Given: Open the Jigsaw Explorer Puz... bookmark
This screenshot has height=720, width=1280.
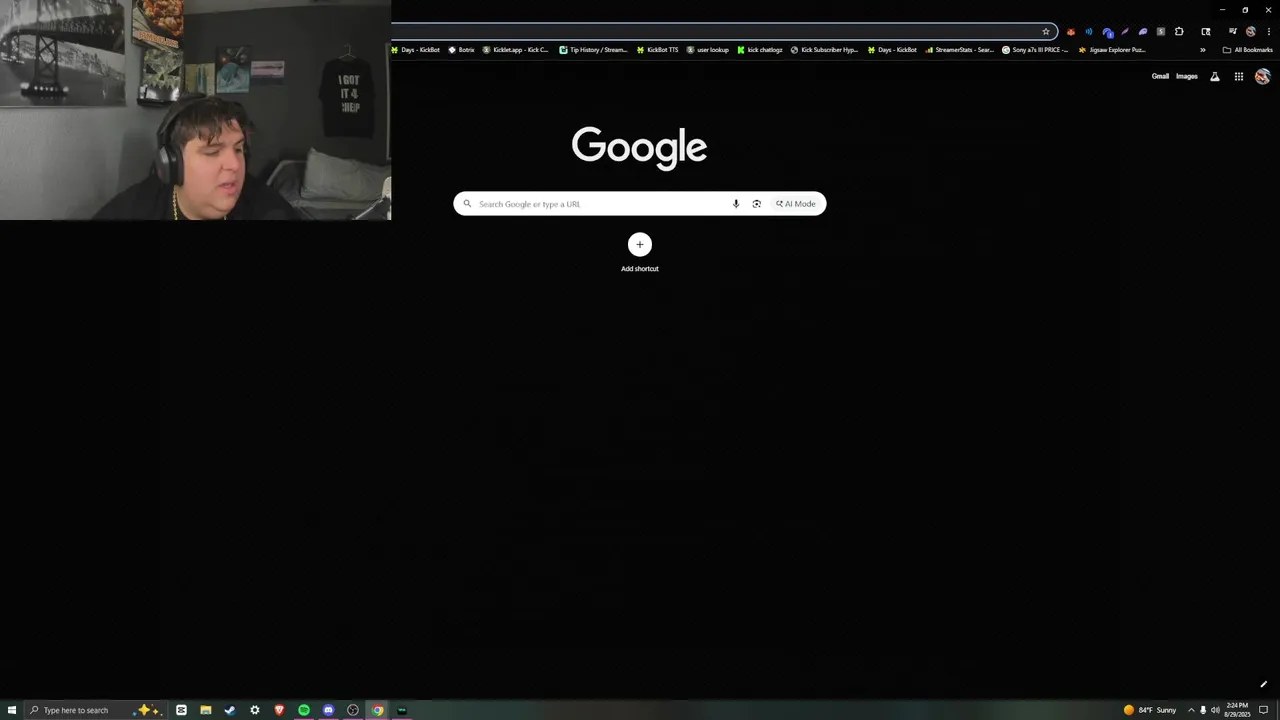Looking at the screenshot, I should [1112, 49].
